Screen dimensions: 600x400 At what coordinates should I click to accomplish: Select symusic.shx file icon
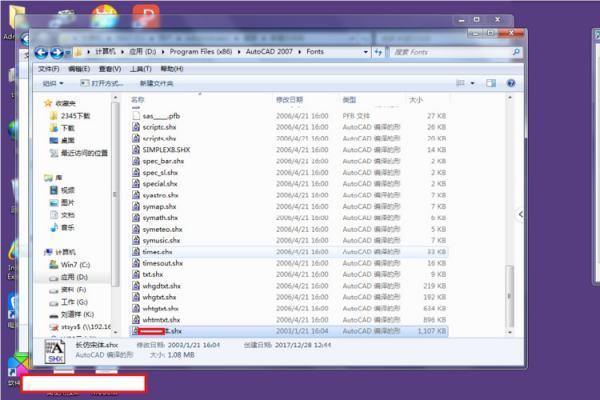point(136,240)
